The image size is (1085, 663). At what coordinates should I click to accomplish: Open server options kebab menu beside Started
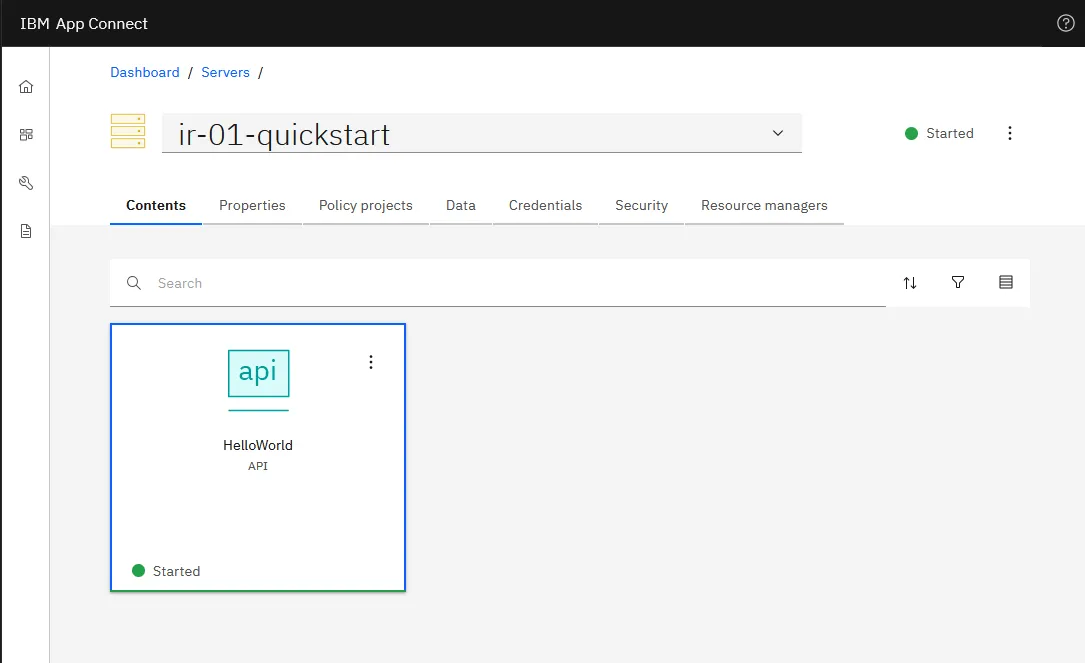(1010, 133)
